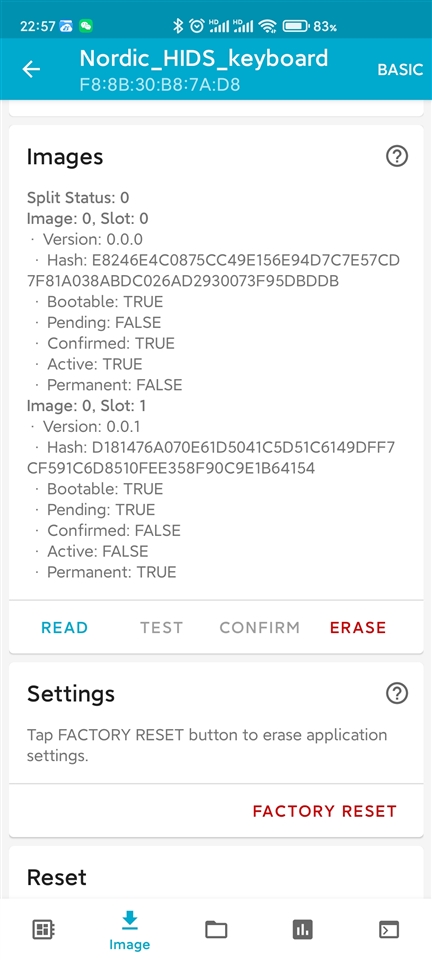
Task: Click the TEST image button
Action: (162, 628)
